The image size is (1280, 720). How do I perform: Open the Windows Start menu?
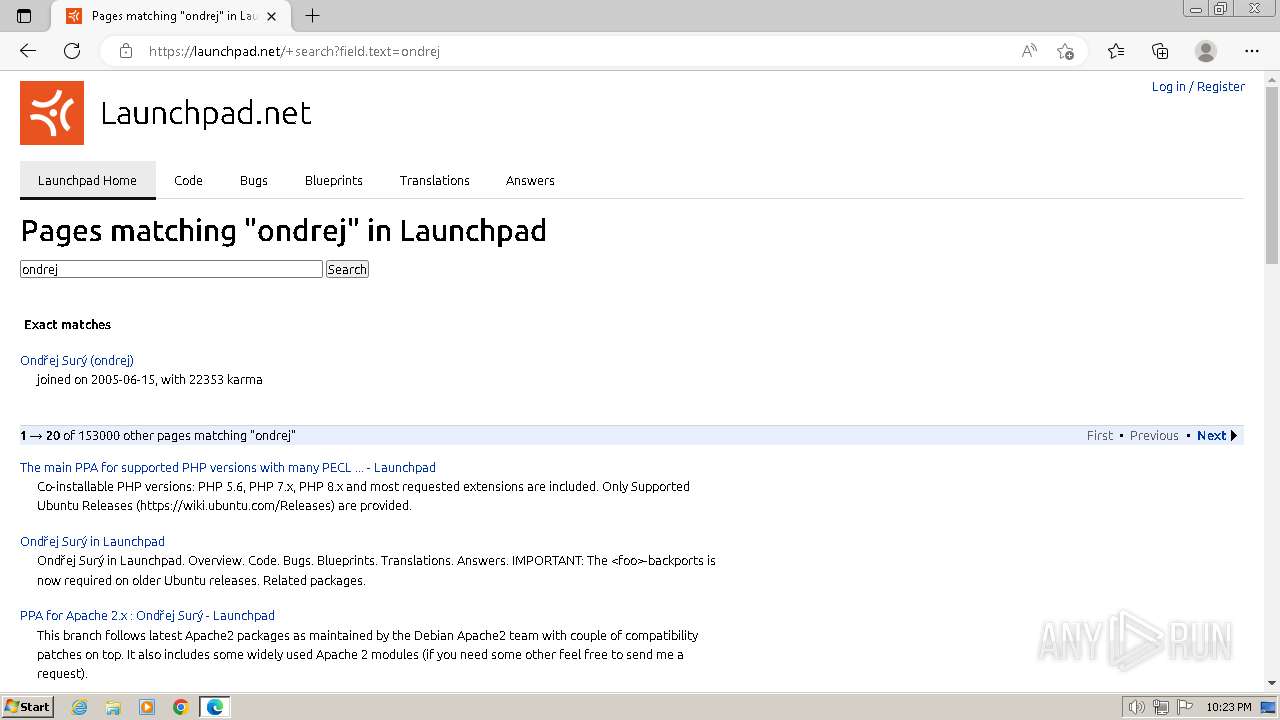[28, 707]
